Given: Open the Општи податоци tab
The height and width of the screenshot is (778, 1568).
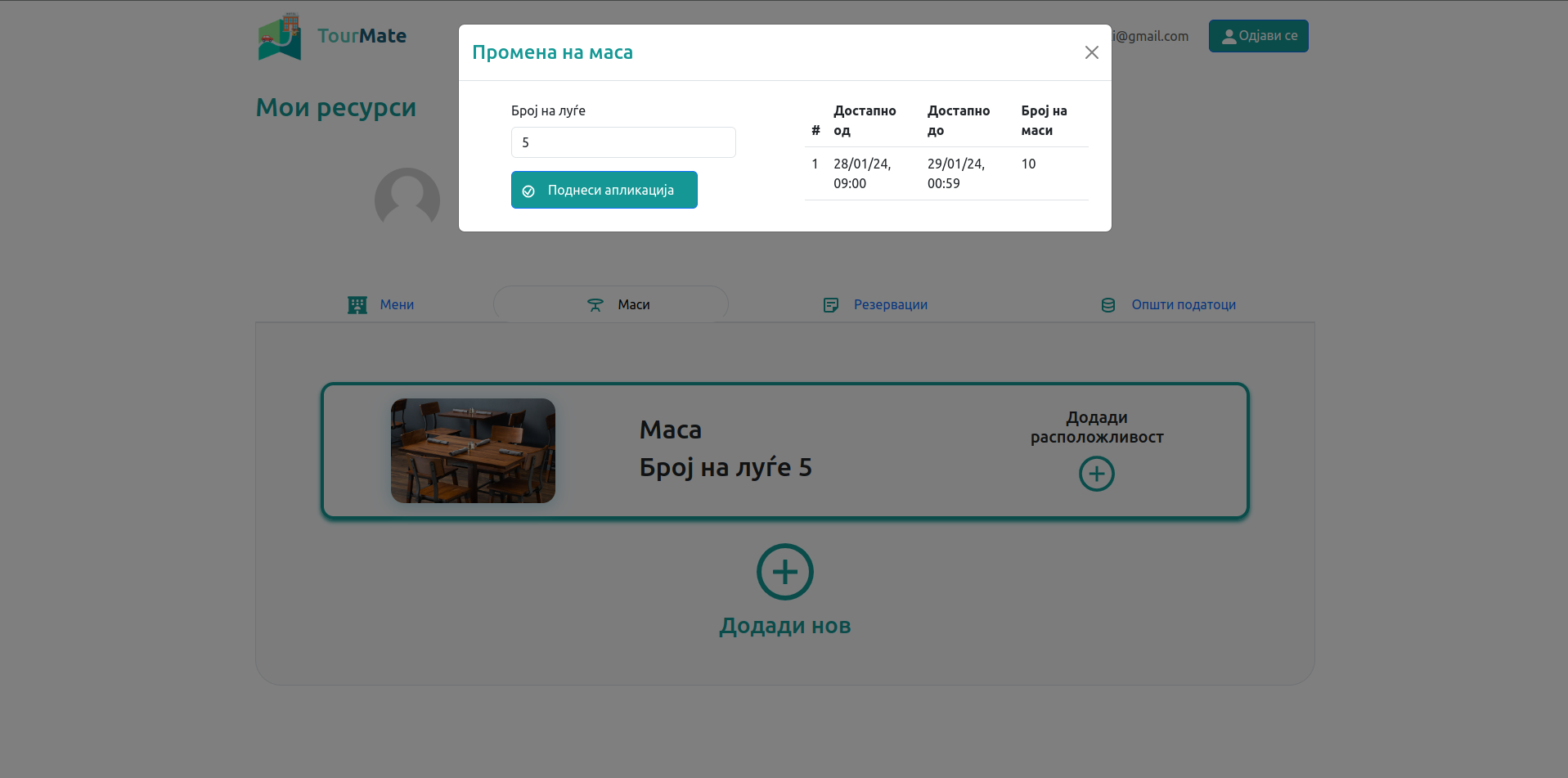Looking at the screenshot, I should [x=1183, y=304].
